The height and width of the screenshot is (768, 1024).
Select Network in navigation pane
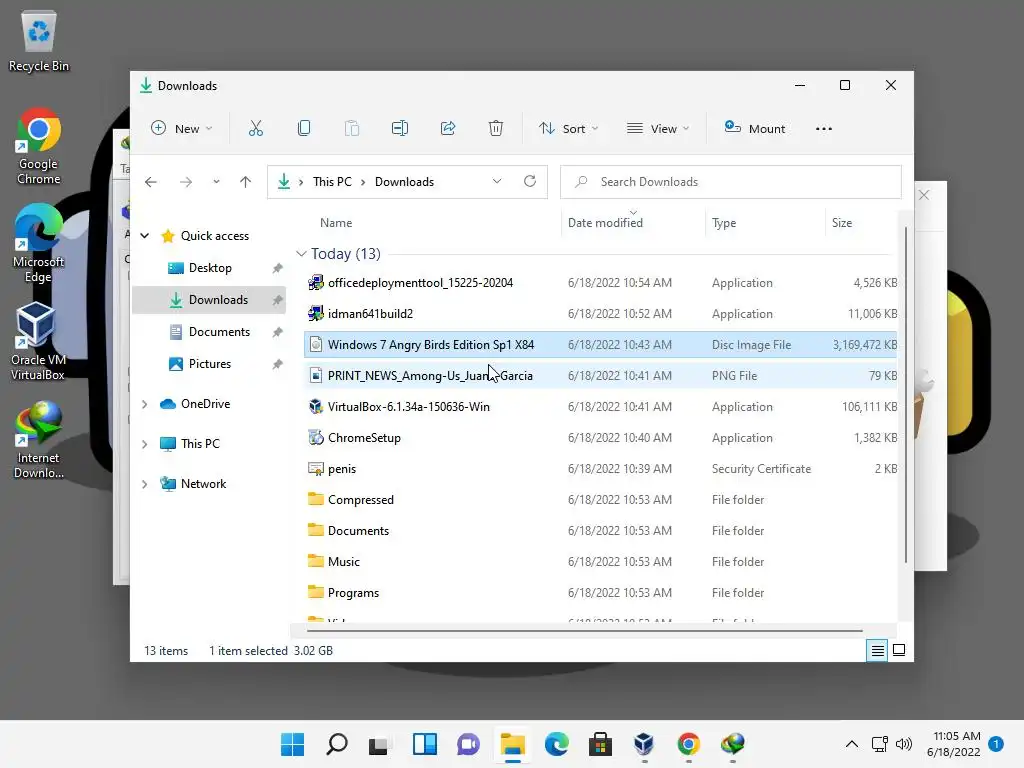click(x=203, y=483)
